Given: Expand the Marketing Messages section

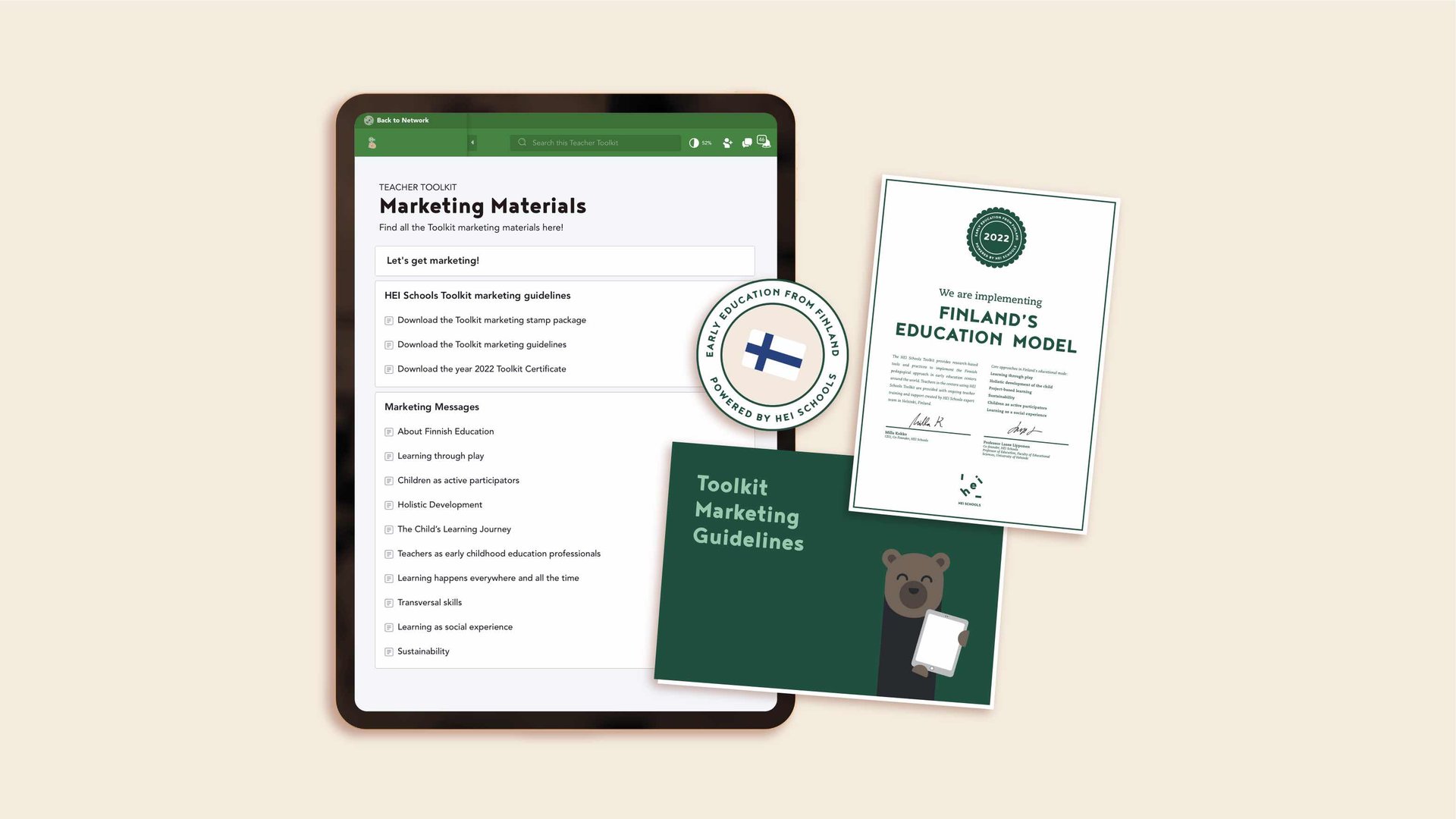Looking at the screenshot, I should (x=432, y=406).
